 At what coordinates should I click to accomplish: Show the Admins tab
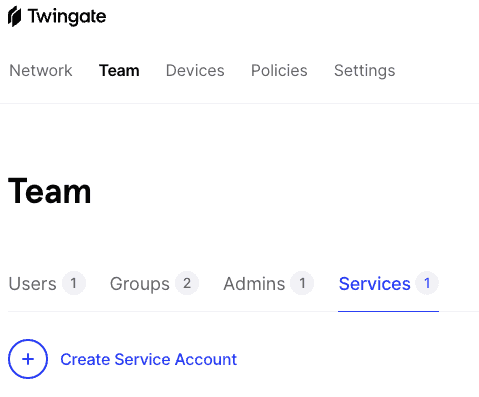click(269, 284)
